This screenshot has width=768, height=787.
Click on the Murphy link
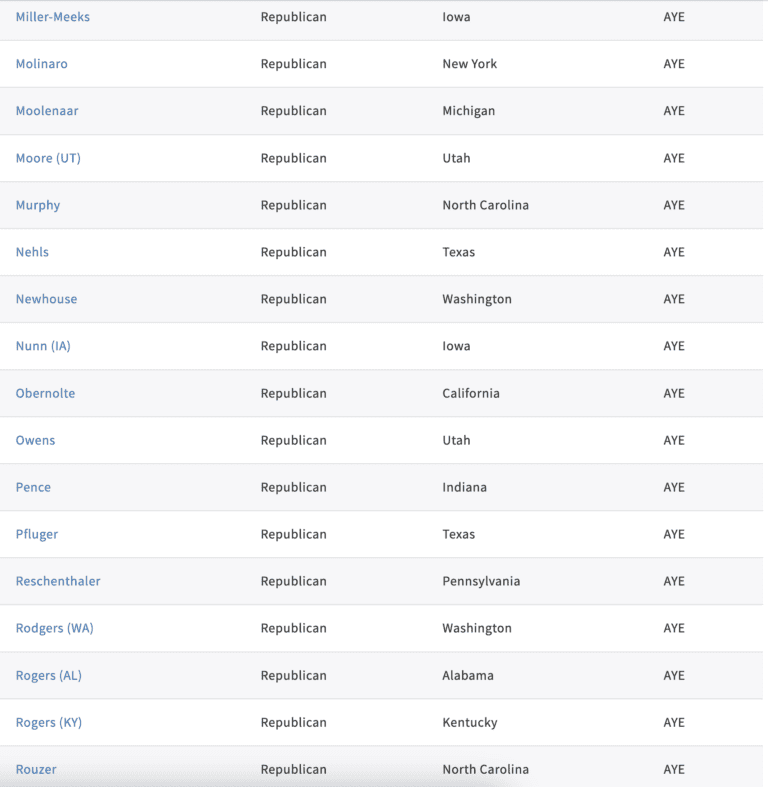[38, 205]
